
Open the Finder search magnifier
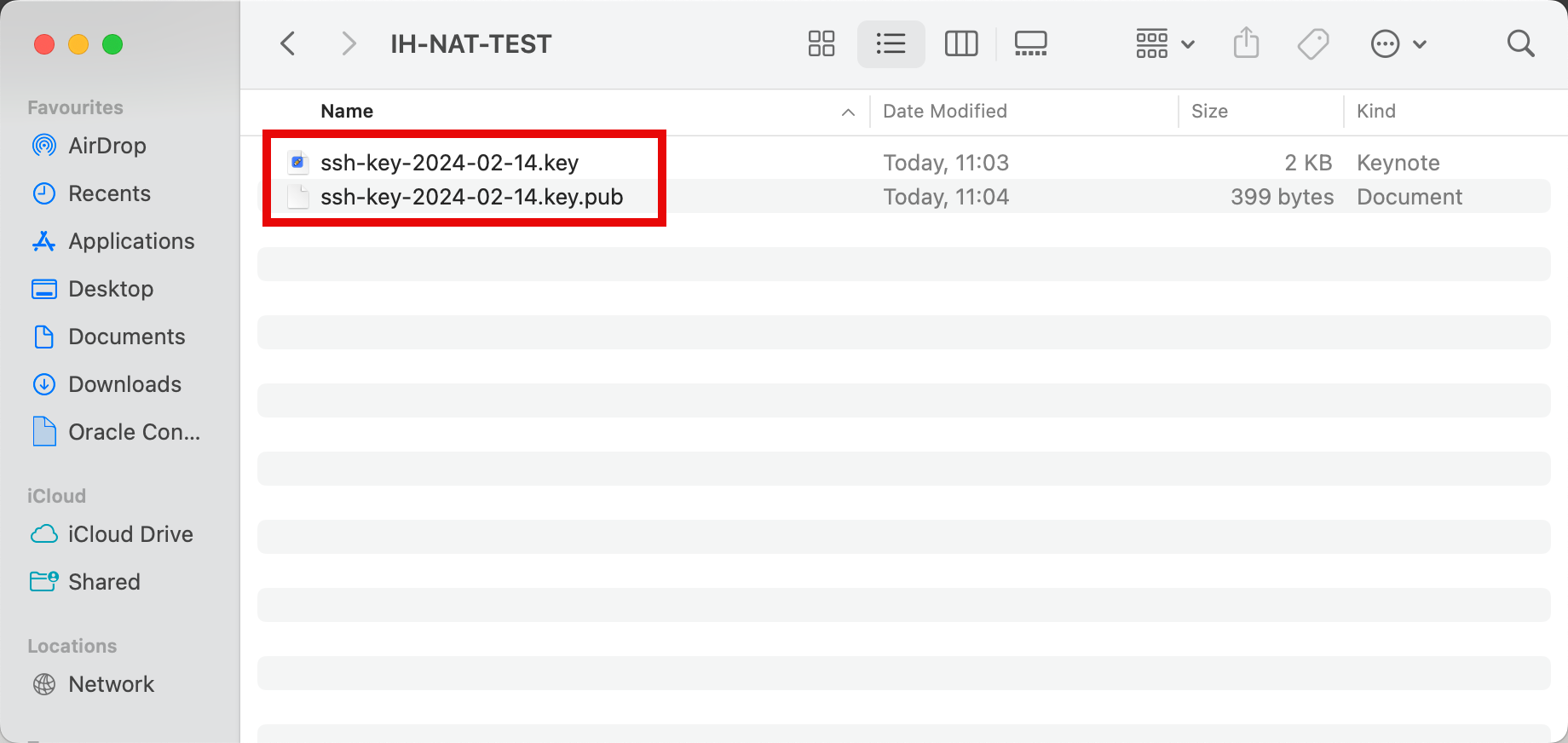(1520, 43)
